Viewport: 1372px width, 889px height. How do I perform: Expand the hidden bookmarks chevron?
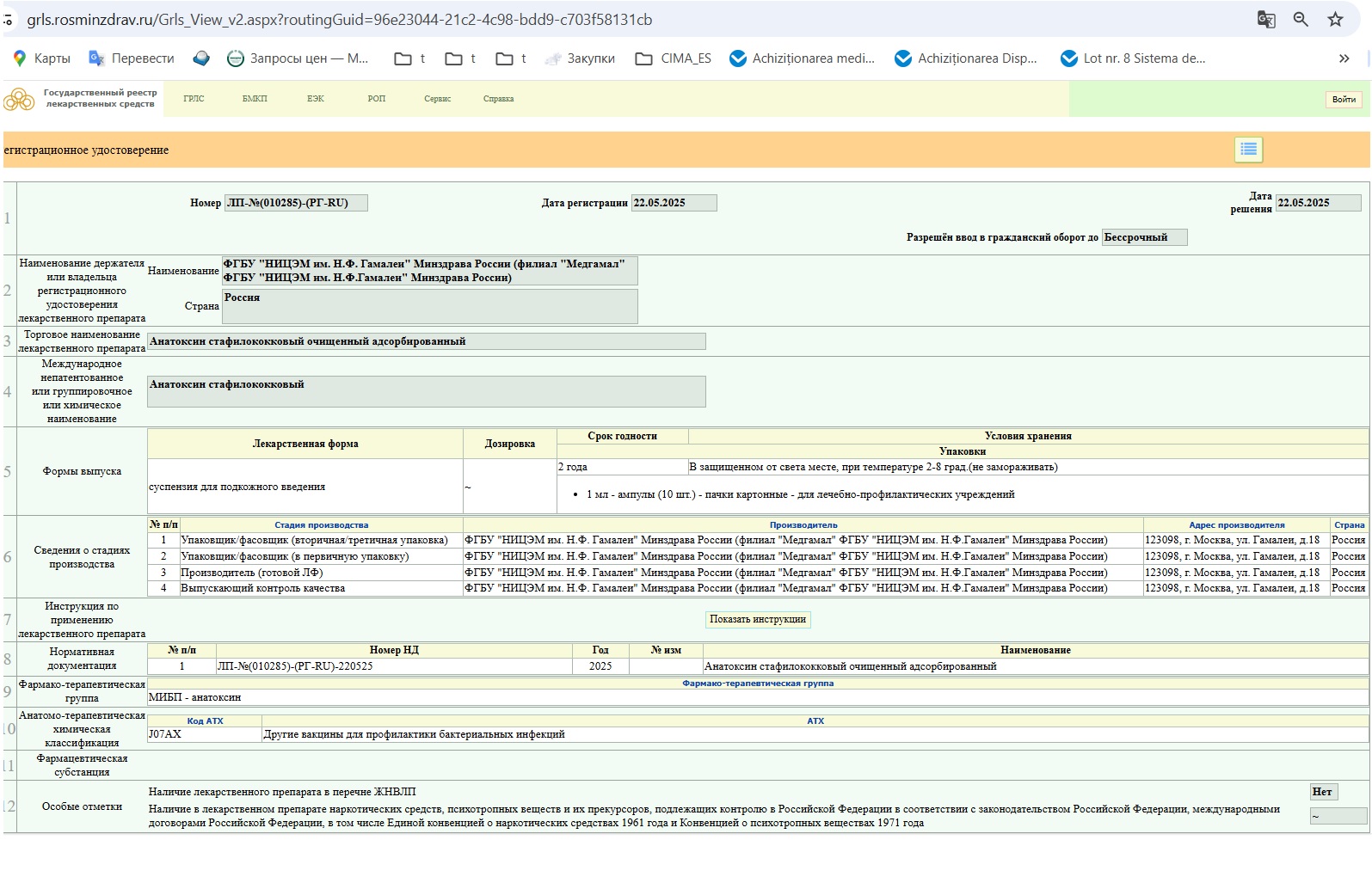[x=1344, y=58]
